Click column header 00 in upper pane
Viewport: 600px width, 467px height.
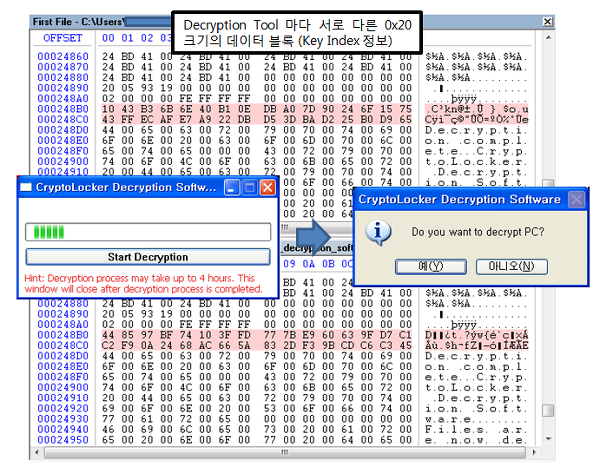click(x=108, y=38)
